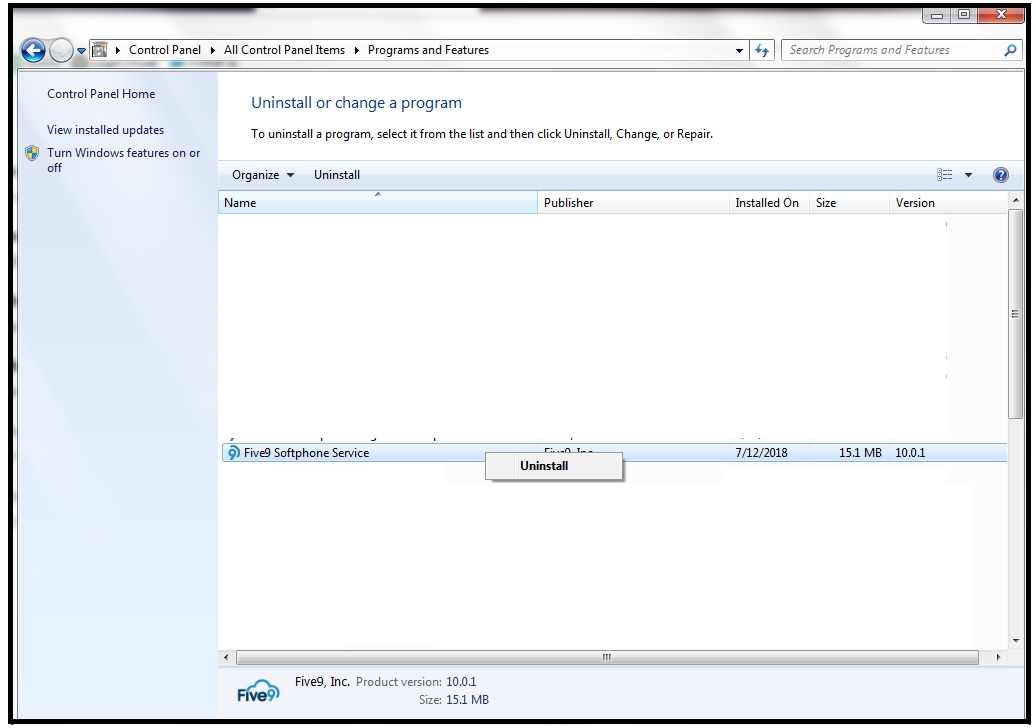Select Programs and Features breadcrumb
Screen dimensions: 1036x728
(428, 50)
